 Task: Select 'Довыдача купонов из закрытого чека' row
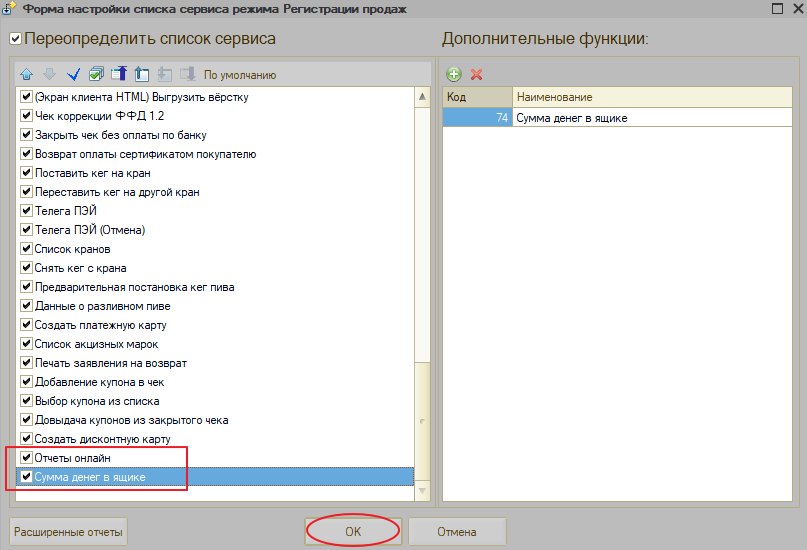215,420
